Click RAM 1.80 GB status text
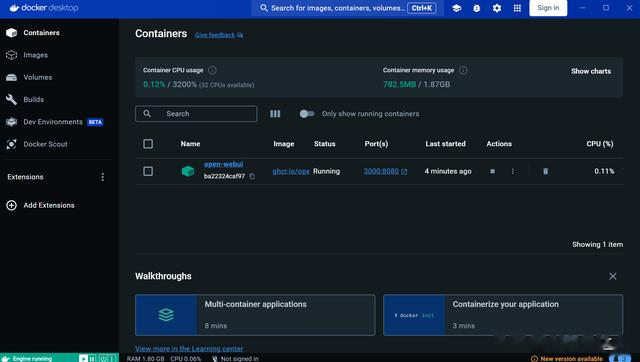Image resolution: width=640 pixels, height=362 pixels. (x=146, y=359)
